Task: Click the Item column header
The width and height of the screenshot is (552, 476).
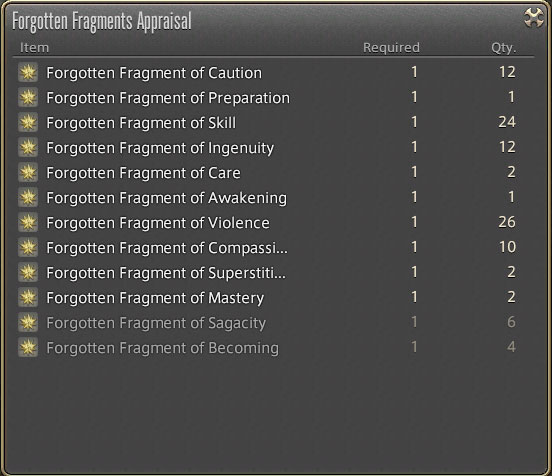Action: coord(34,48)
